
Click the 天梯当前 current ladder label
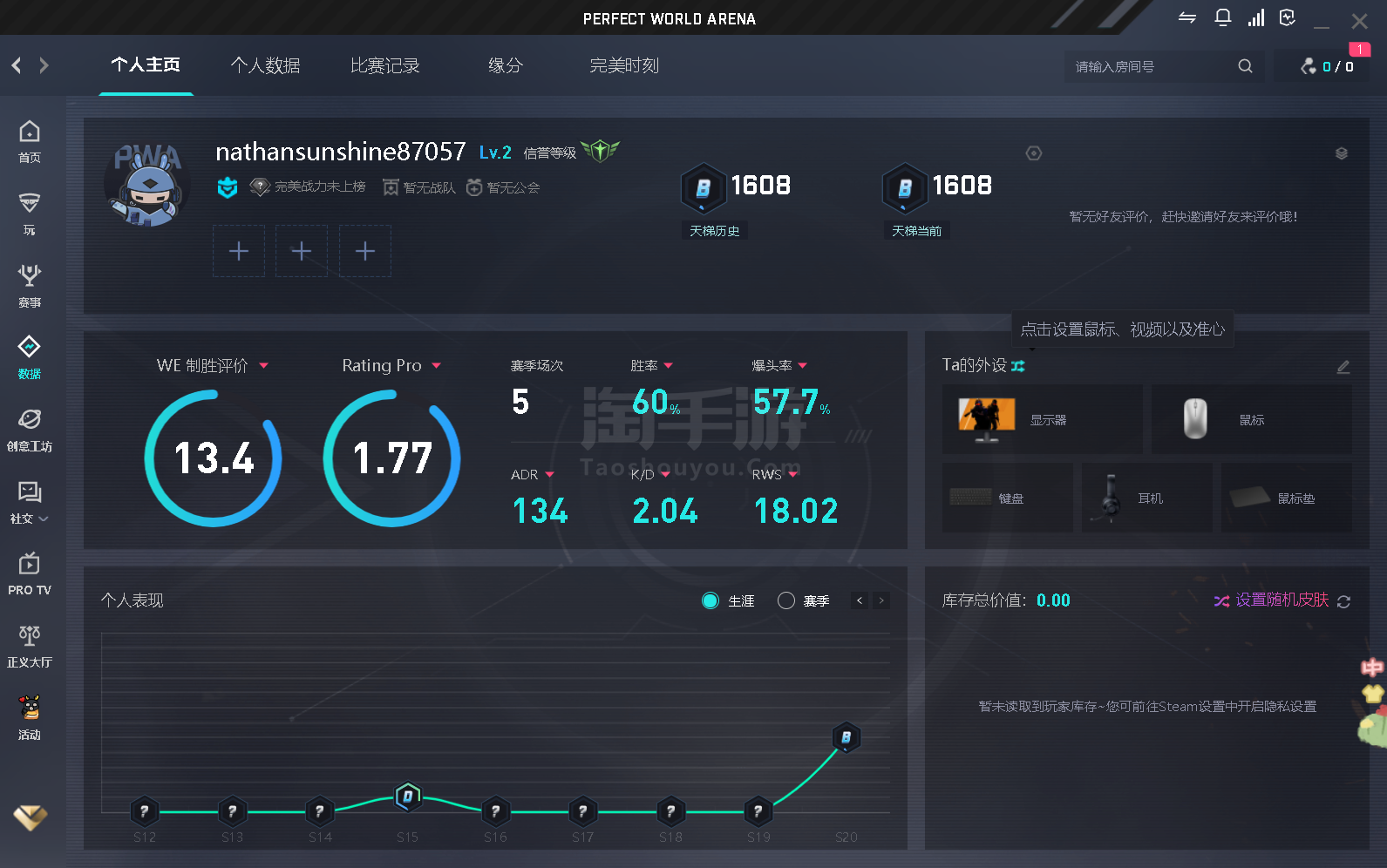tap(916, 231)
